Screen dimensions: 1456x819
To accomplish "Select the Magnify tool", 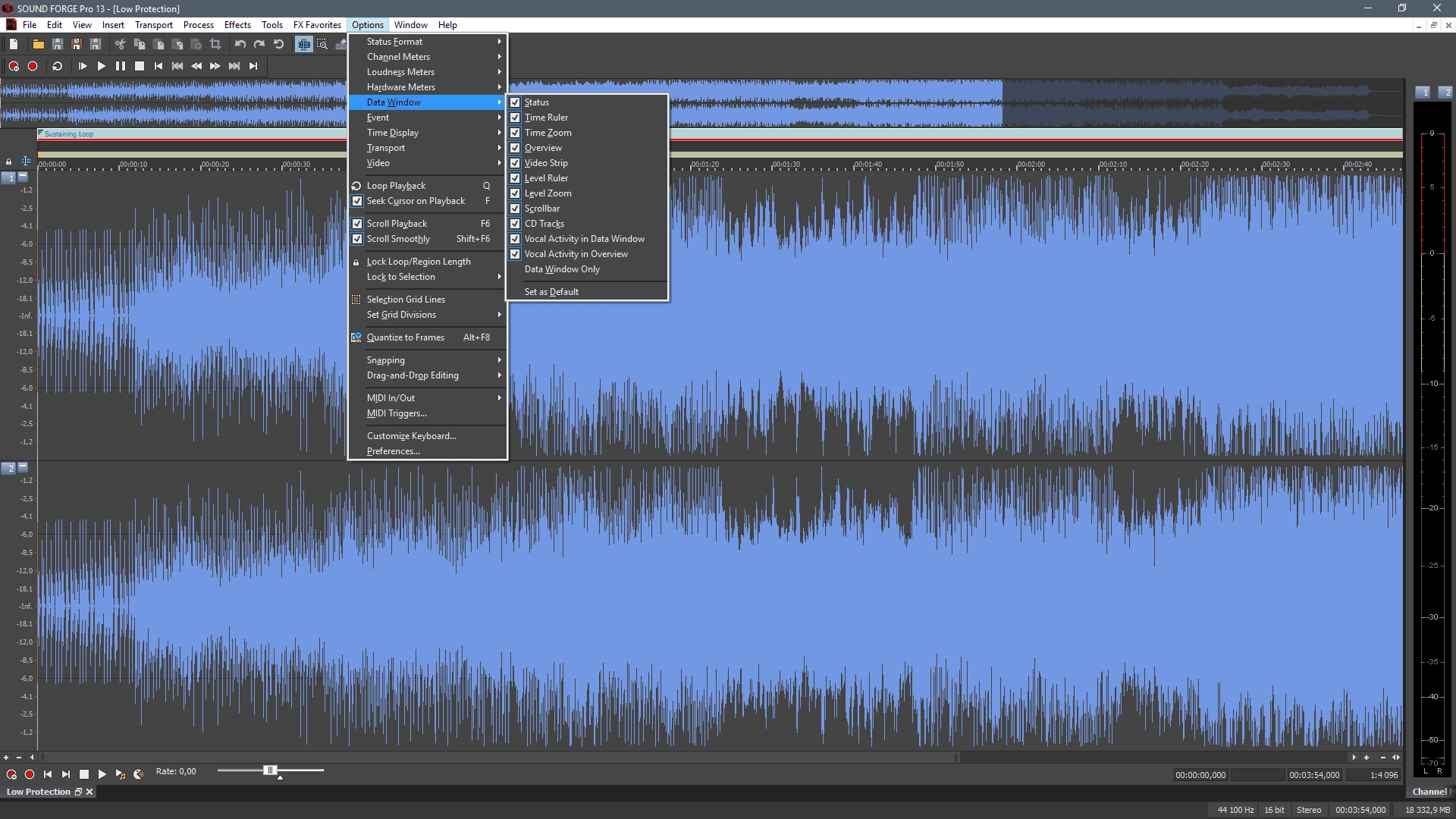I will (x=322, y=45).
